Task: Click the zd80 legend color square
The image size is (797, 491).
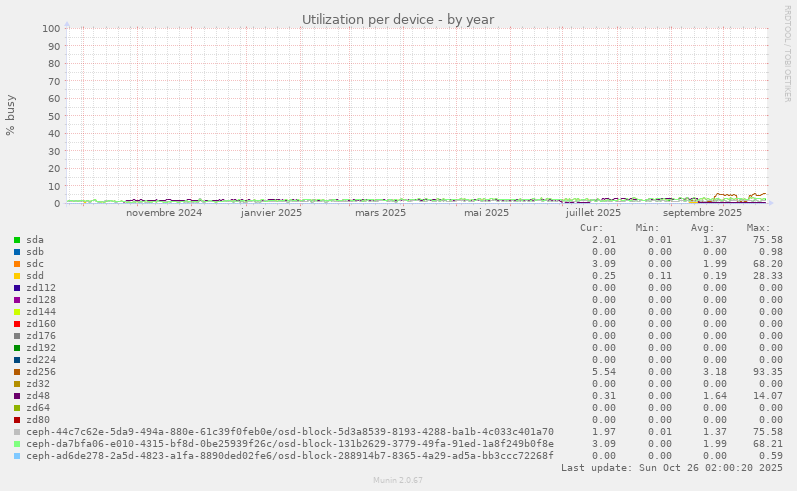Action: (x=17, y=420)
